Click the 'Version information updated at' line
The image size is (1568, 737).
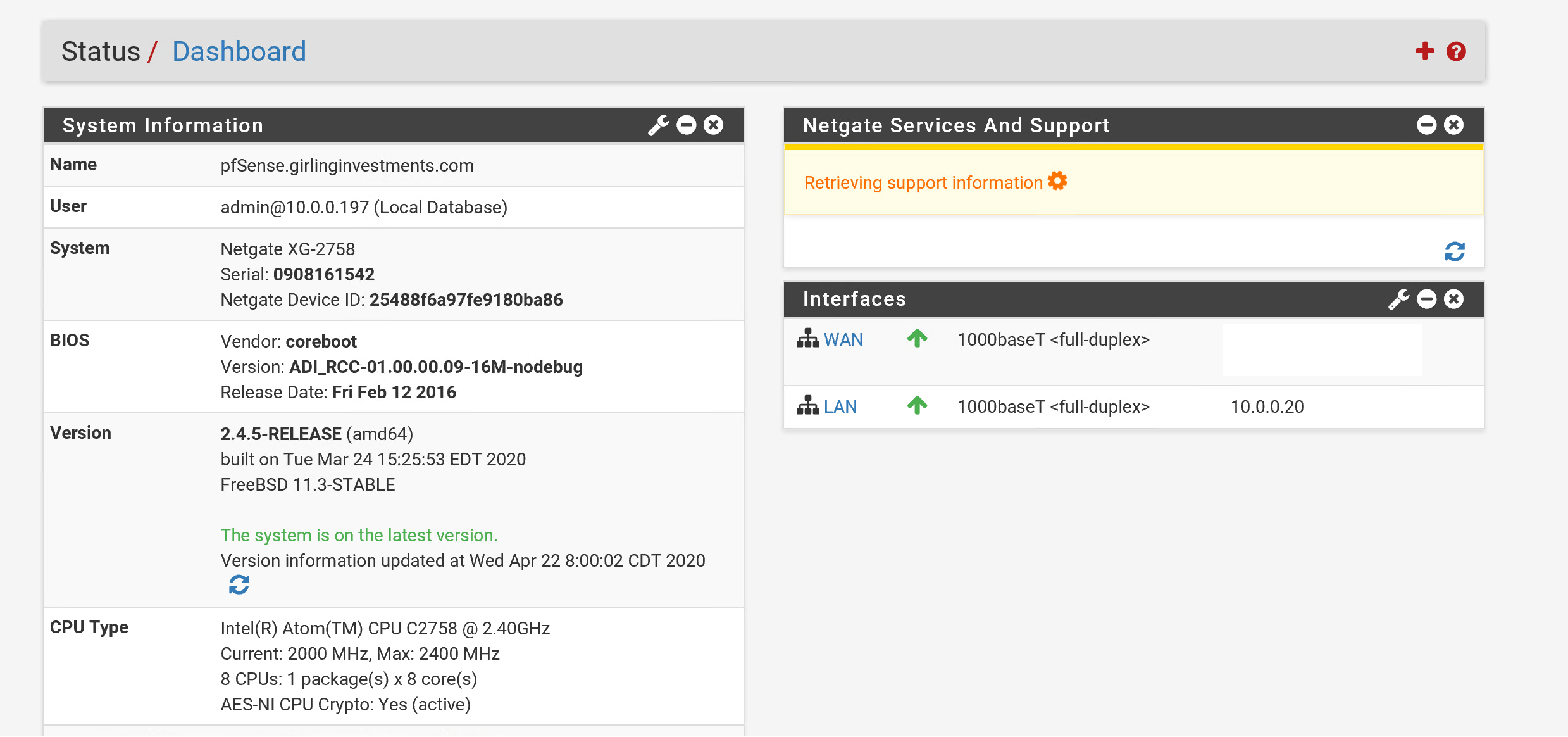point(463,560)
